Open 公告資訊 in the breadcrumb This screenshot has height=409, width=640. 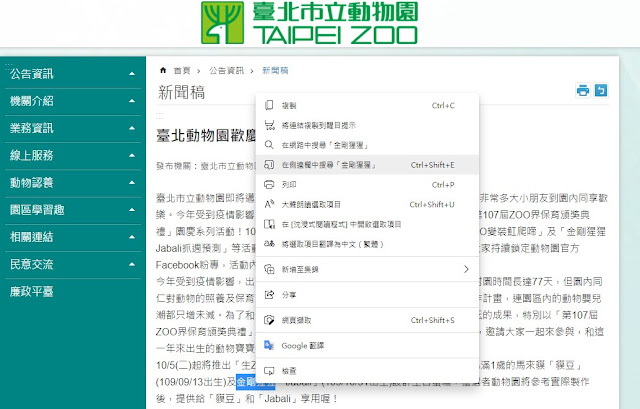click(226, 71)
